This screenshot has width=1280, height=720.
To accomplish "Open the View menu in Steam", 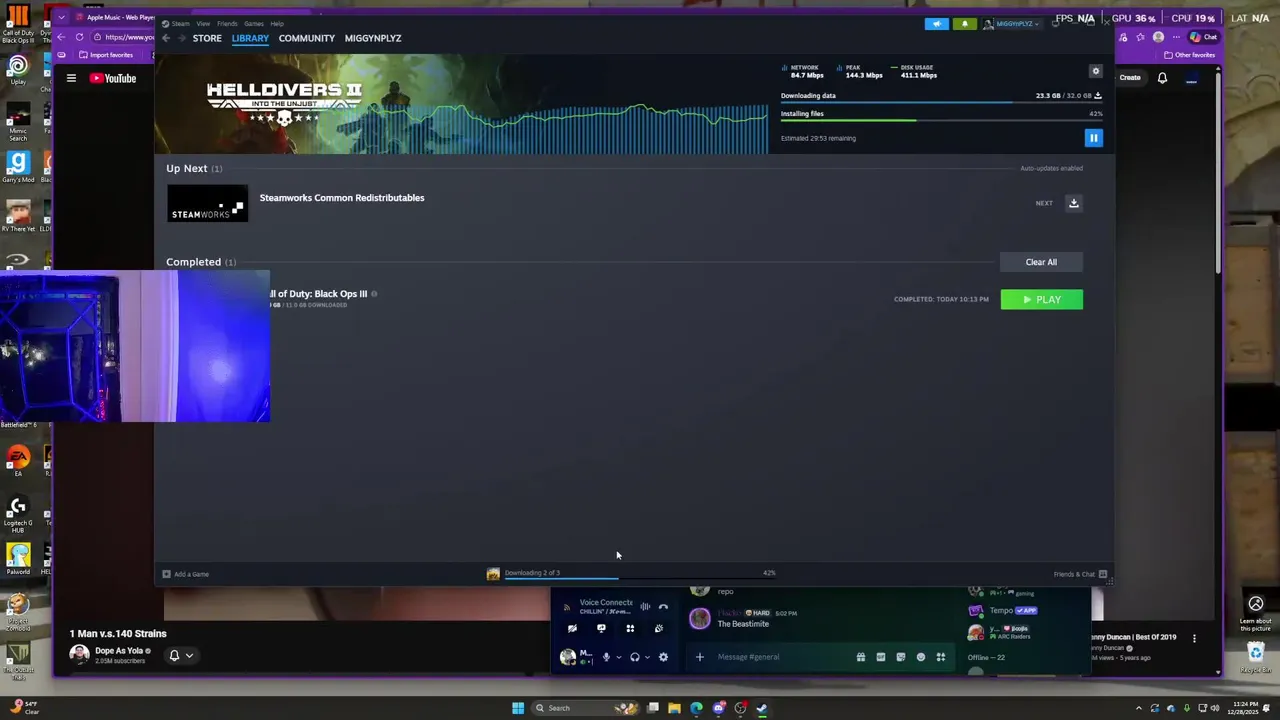I will pyautogui.click(x=203, y=23).
